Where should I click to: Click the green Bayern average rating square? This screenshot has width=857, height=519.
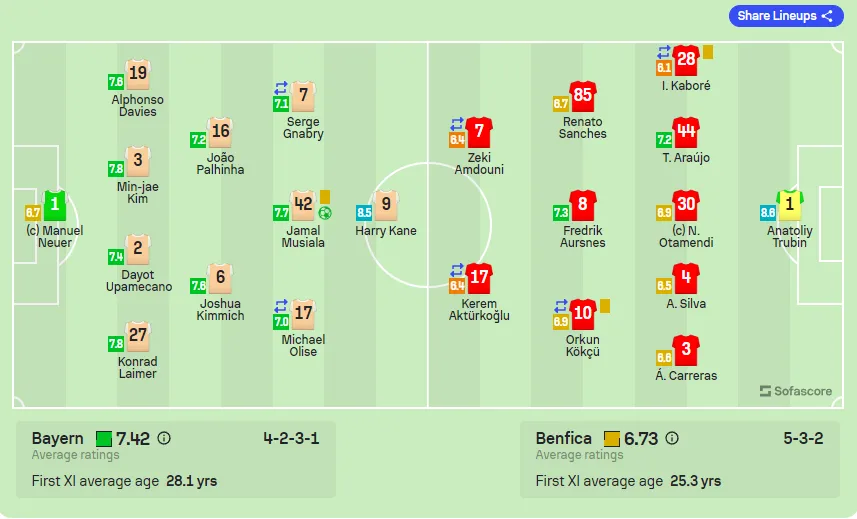104,439
